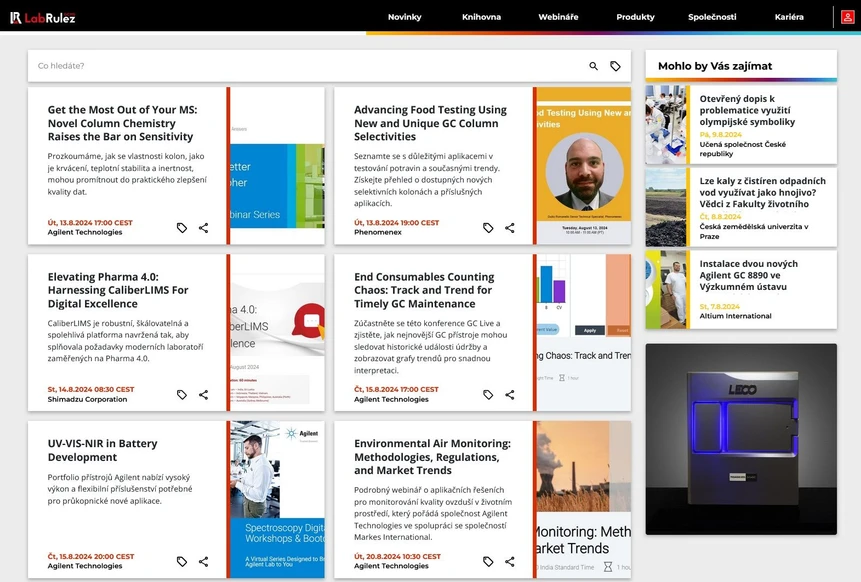
Task: Open the Kariéra page
Action: [788, 17]
